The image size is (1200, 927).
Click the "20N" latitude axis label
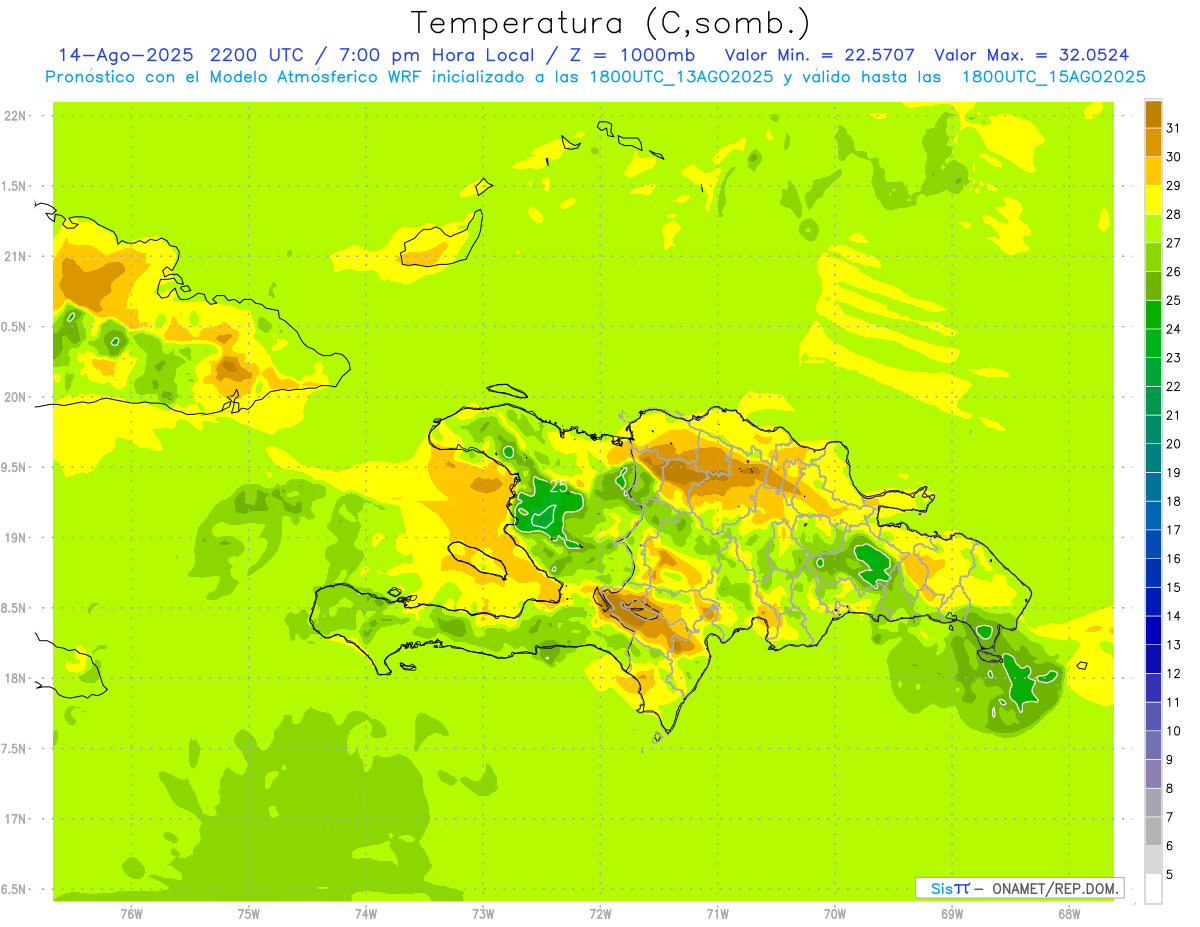(x=16, y=397)
